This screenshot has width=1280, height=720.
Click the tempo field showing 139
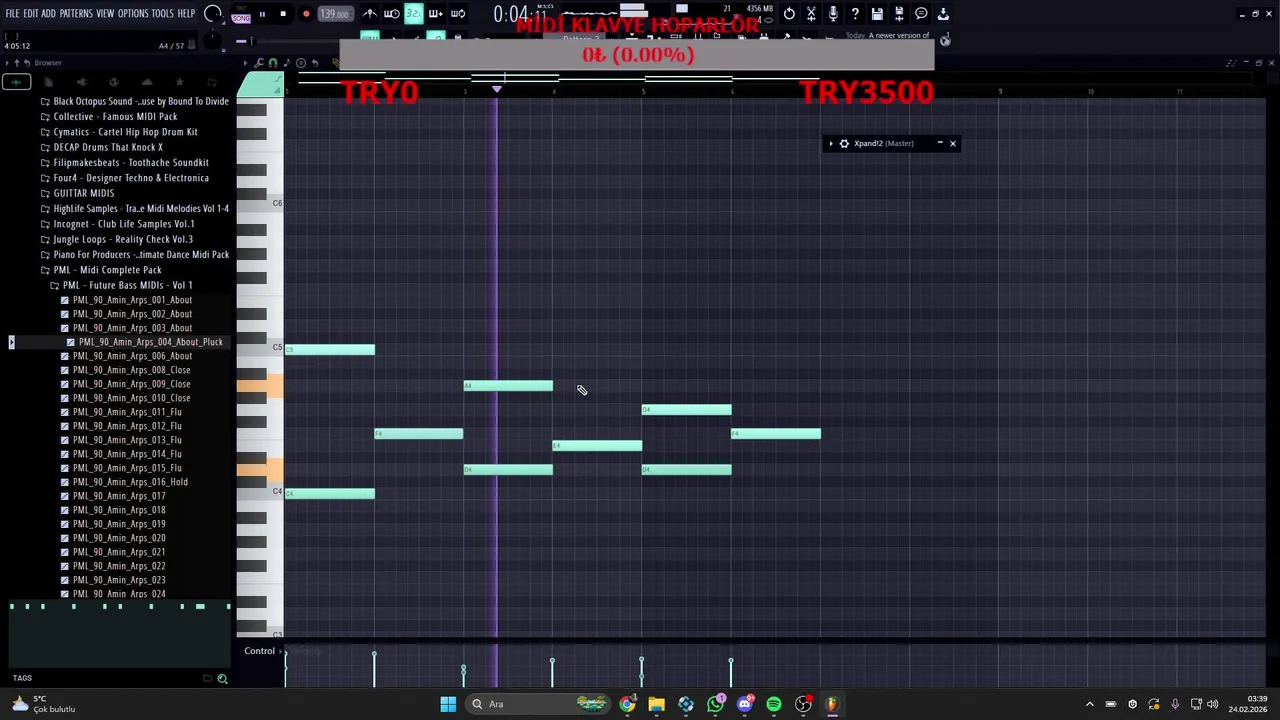click(335, 14)
